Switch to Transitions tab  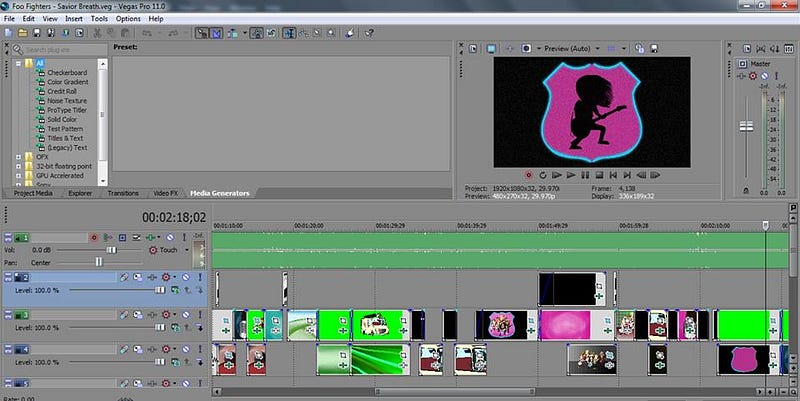point(123,193)
